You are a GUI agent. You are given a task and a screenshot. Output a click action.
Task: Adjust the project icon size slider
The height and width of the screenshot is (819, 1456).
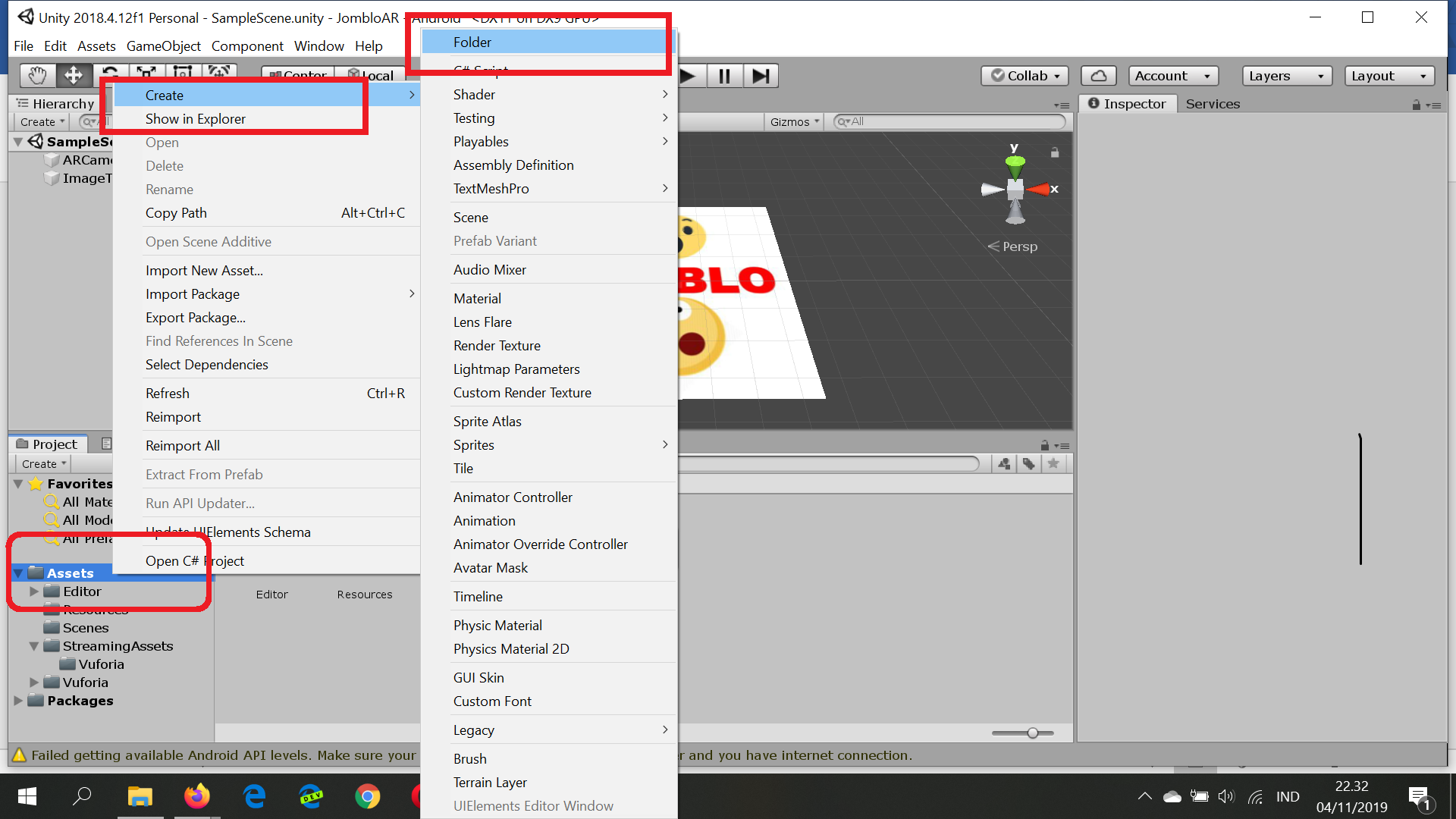coord(1032,733)
